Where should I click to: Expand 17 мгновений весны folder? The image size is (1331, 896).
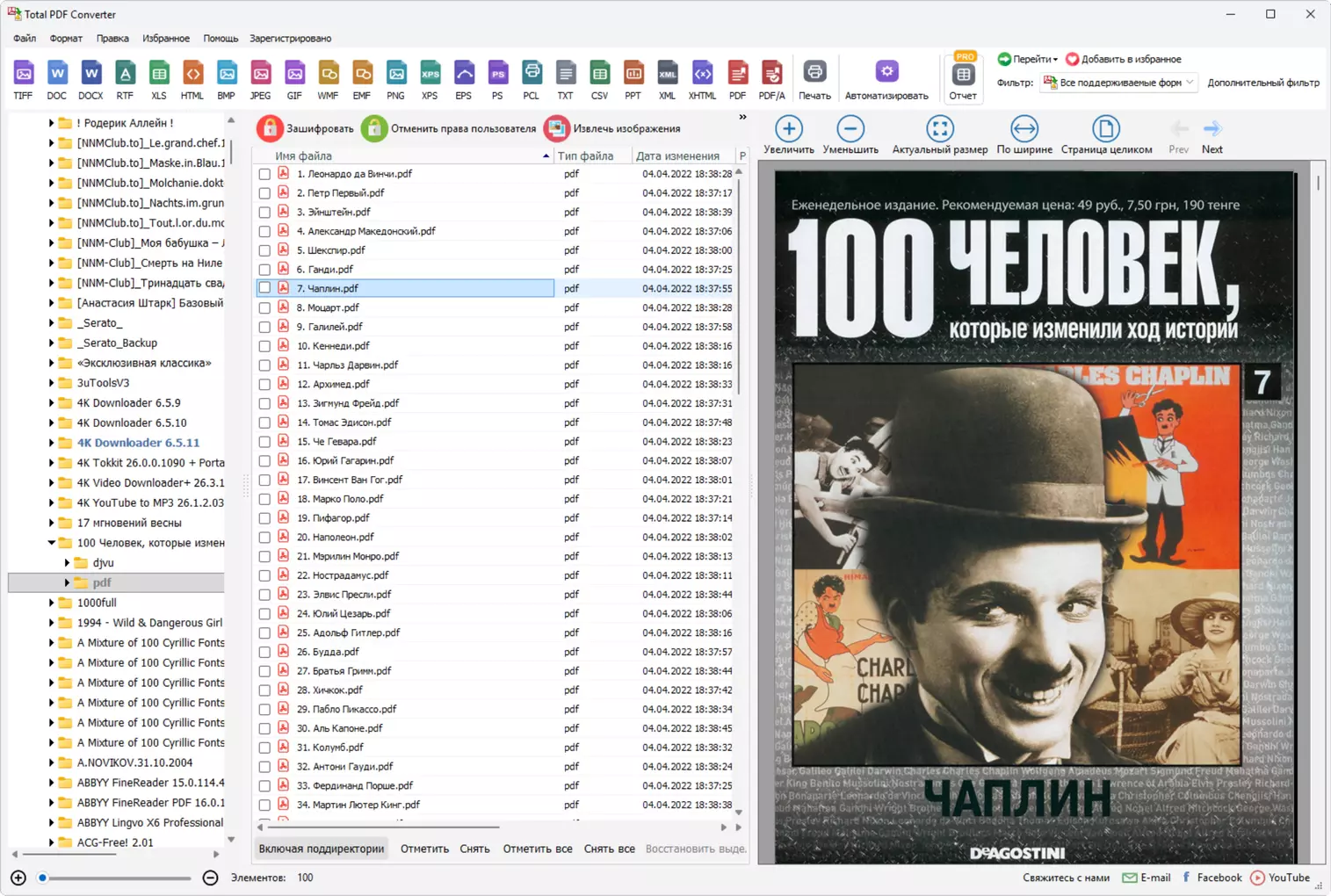point(51,523)
